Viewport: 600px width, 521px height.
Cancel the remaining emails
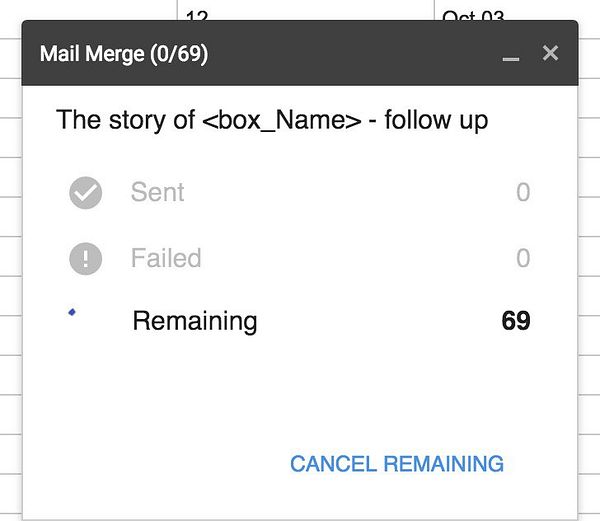396,464
